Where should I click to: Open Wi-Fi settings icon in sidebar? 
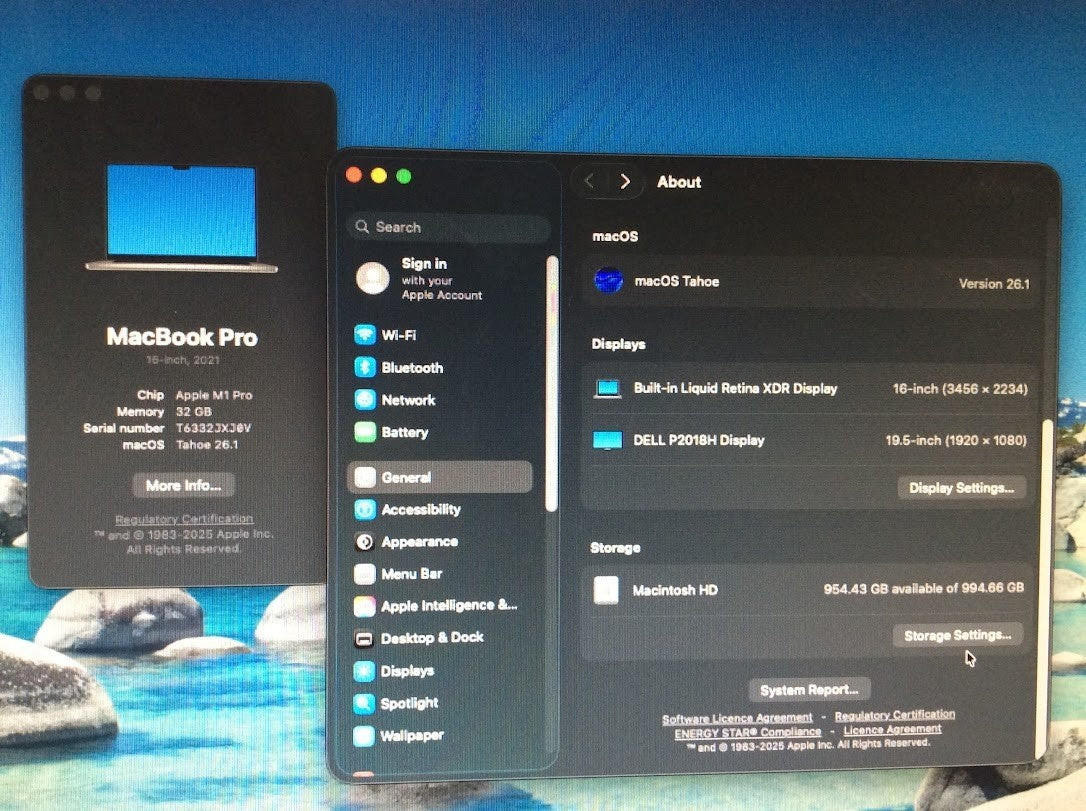[365, 335]
